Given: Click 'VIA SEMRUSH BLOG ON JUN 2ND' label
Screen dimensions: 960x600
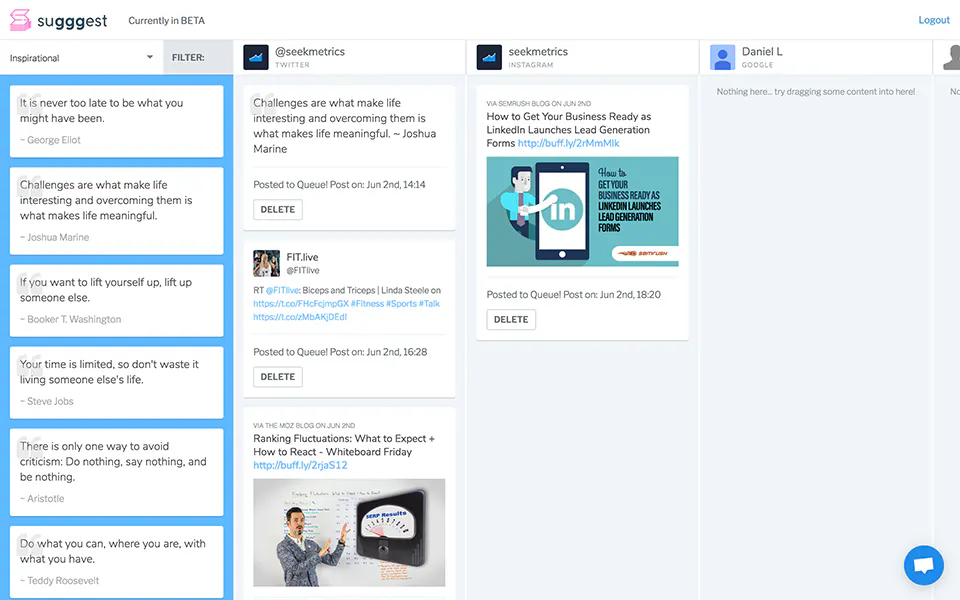Looking at the screenshot, I should [539, 103].
